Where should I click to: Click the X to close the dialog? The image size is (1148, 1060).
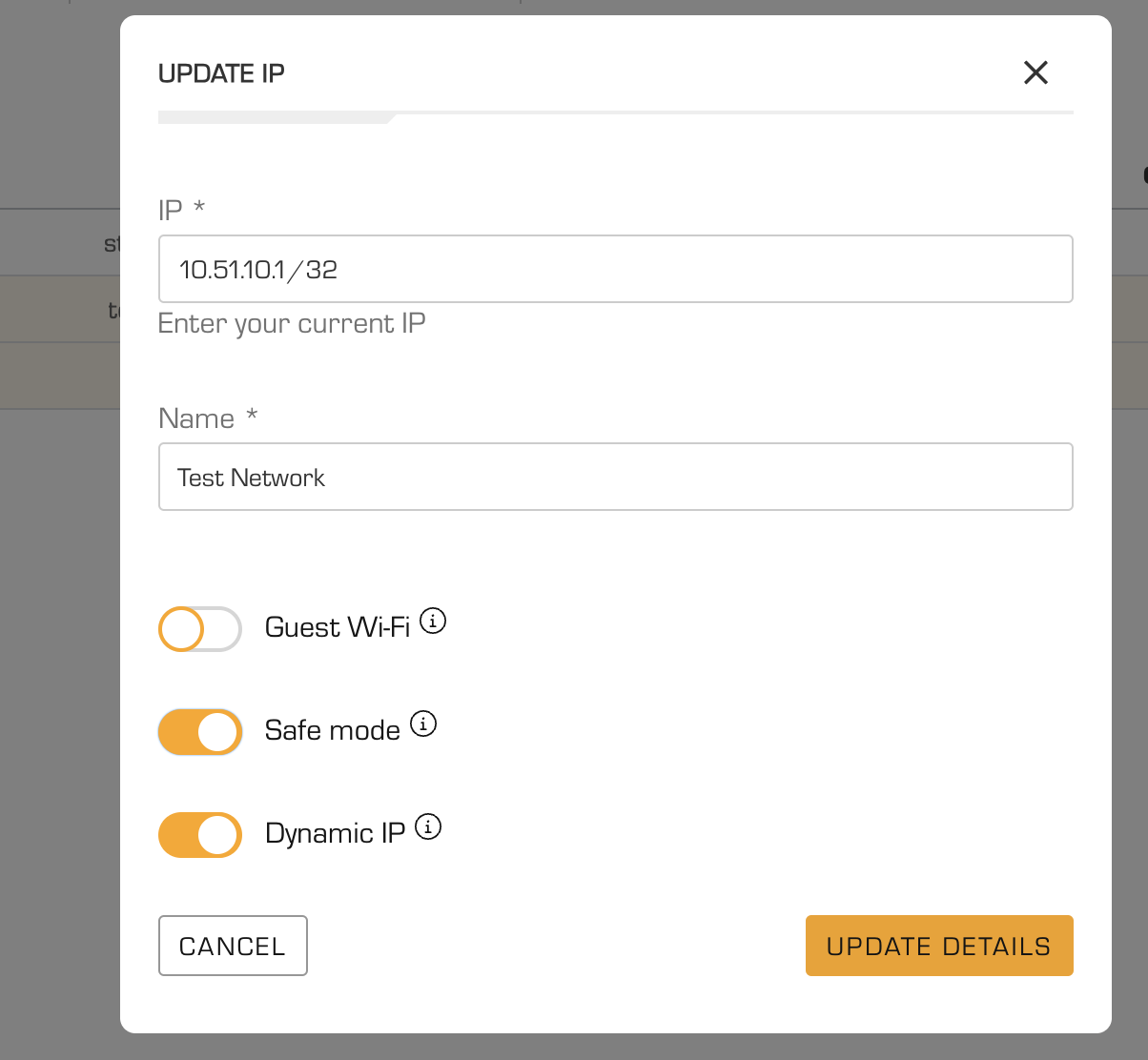pyautogui.click(x=1035, y=72)
